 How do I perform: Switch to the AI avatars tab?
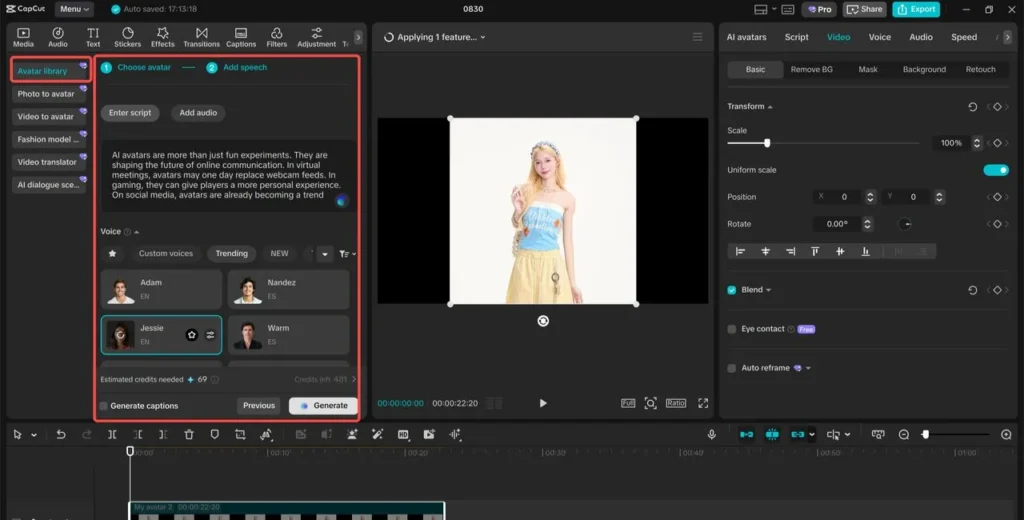(x=746, y=37)
